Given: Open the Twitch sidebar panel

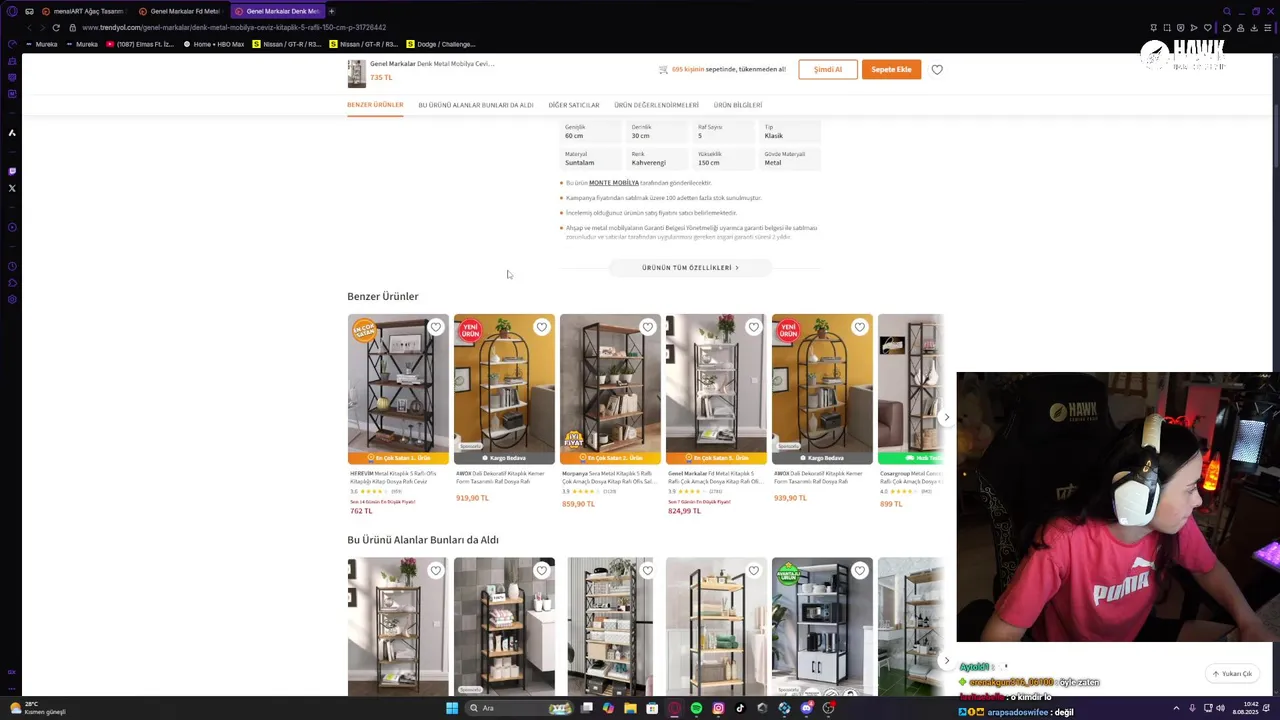Looking at the screenshot, I should (x=12, y=171).
